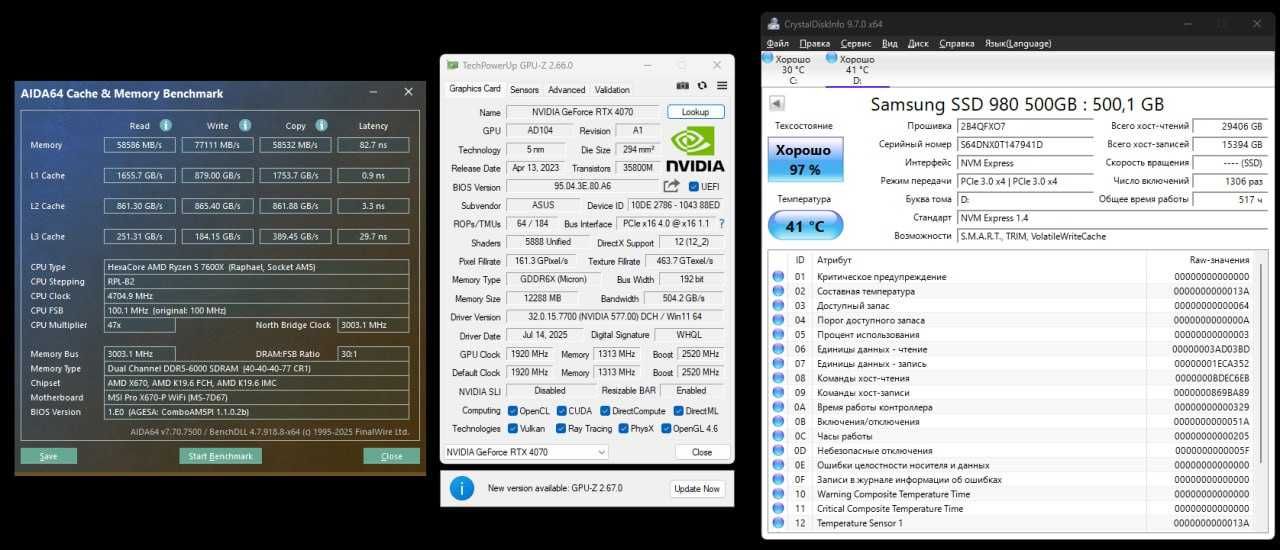Toggle the Ray Tracing checkbox
This screenshot has height=550, width=1280.
click(562, 429)
